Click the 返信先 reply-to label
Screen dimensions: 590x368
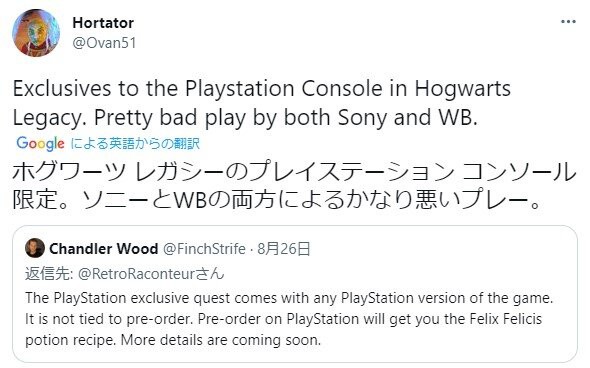tap(49, 274)
